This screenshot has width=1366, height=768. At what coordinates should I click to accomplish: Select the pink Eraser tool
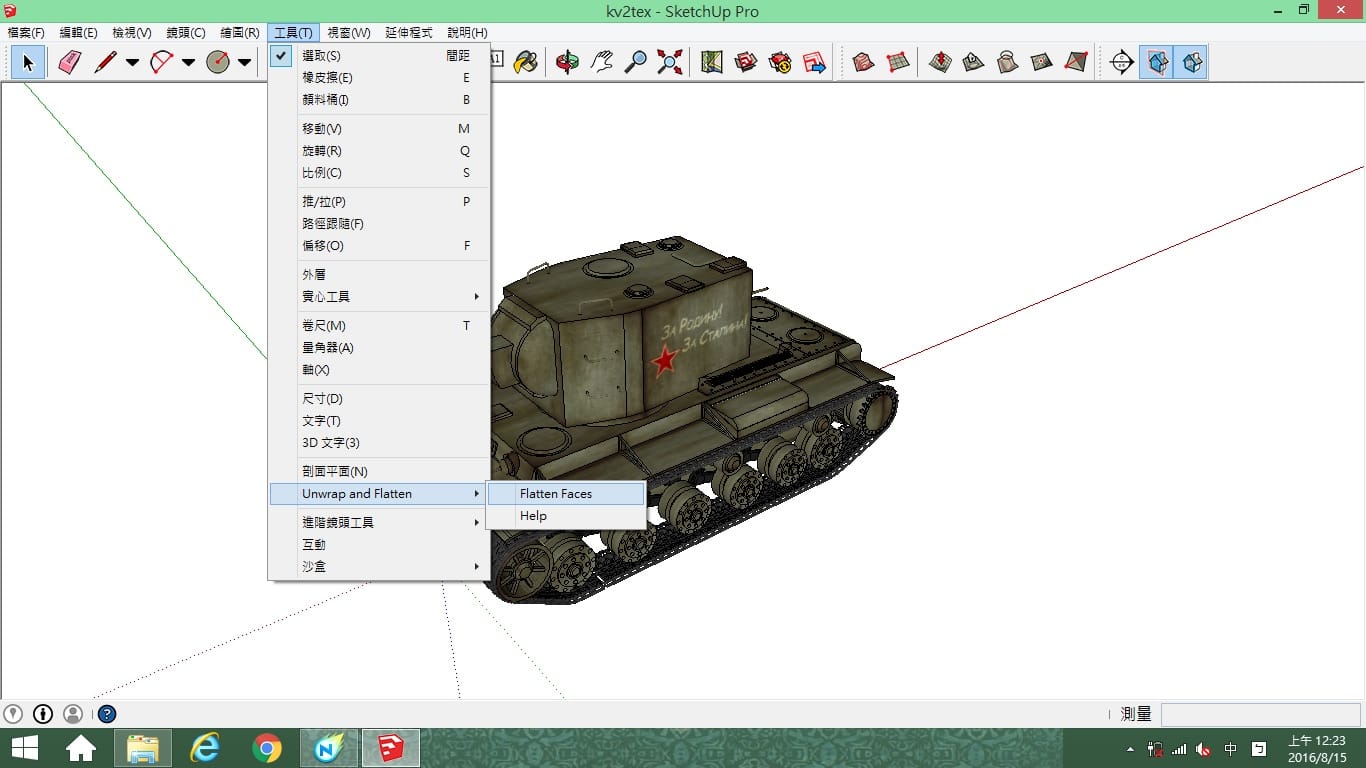70,62
